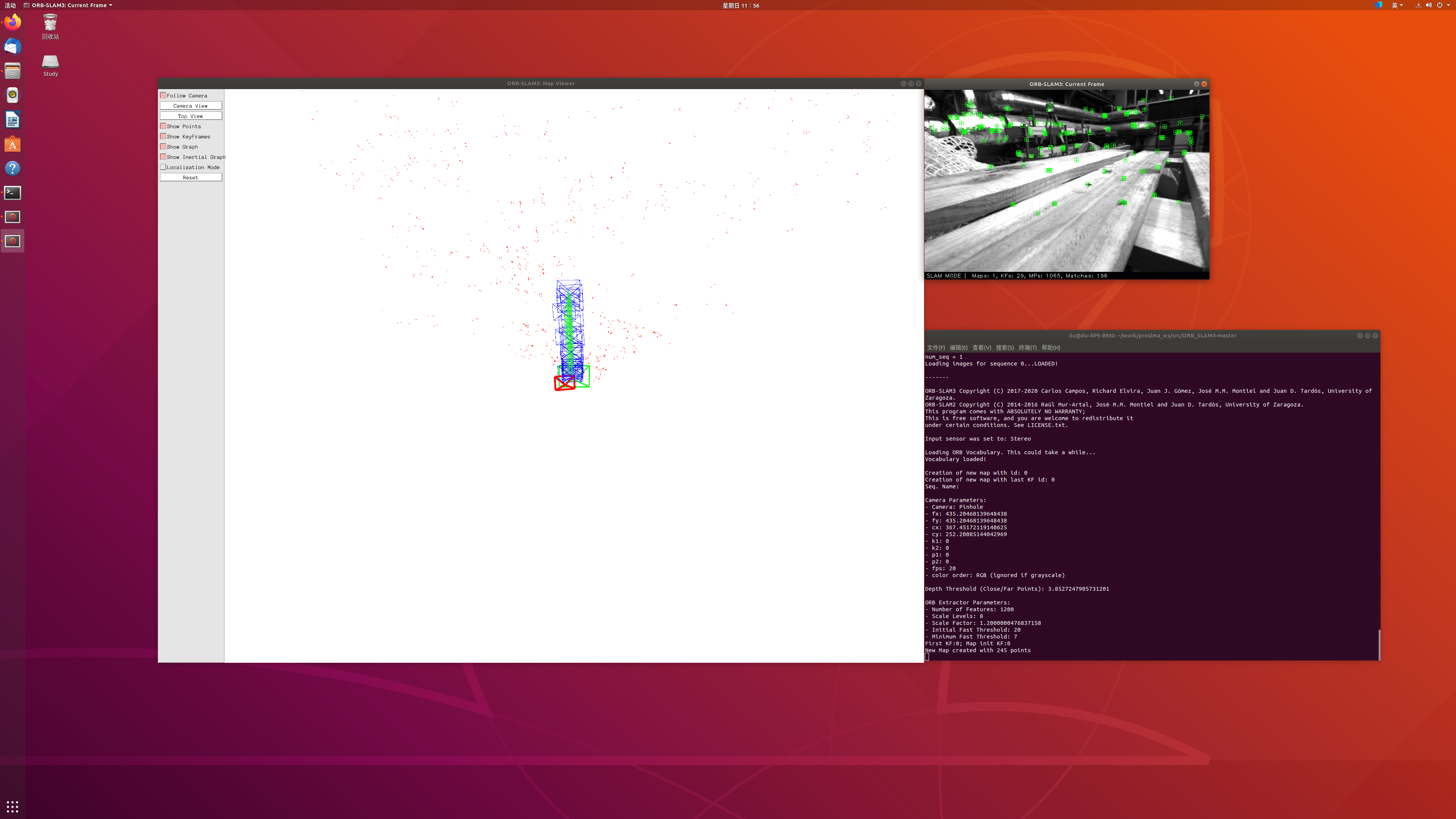Open the Files manager dock icon
1456x819 pixels.
click(x=13, y=71)
